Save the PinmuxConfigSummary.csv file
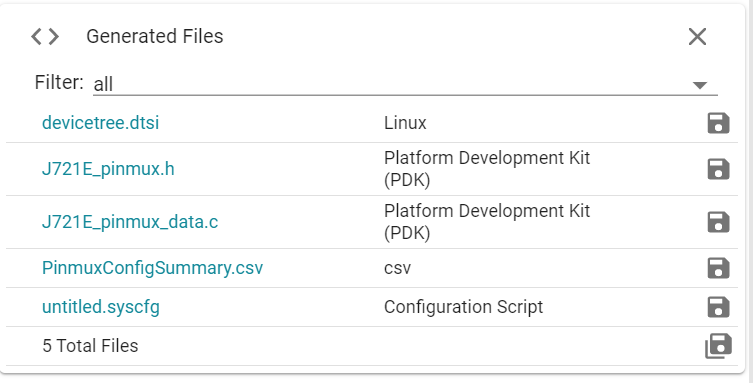This screenshot has width=753, height=383. coord(718,268)
